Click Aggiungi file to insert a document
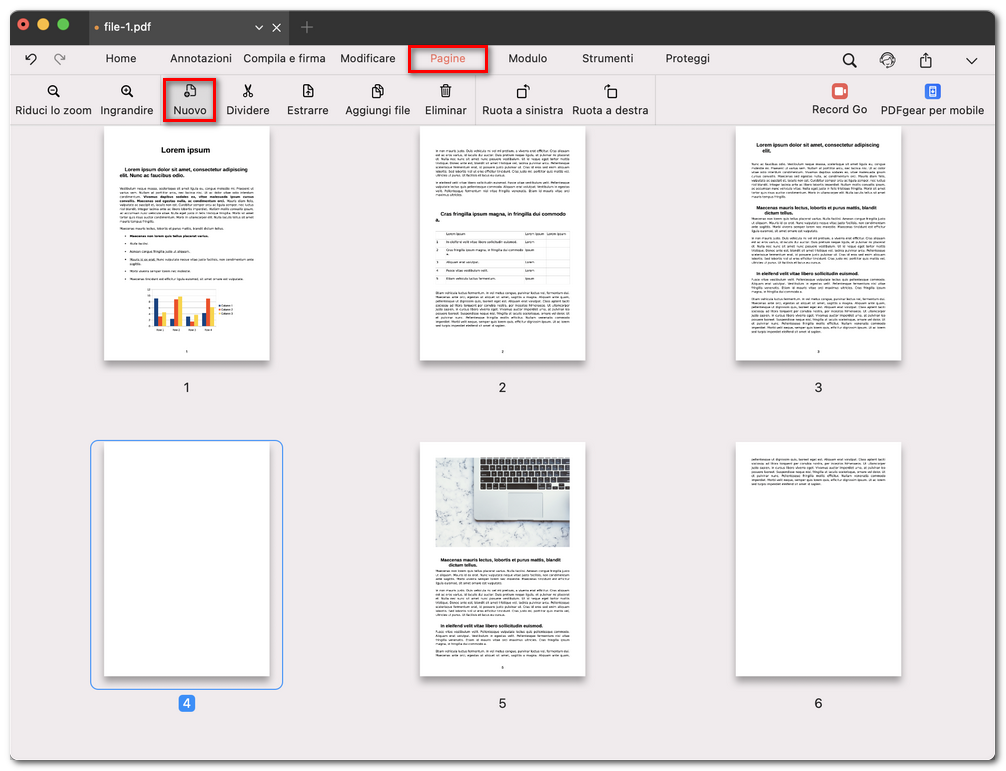This screenshot has height=771, width=1006. (x=377, y=99)
